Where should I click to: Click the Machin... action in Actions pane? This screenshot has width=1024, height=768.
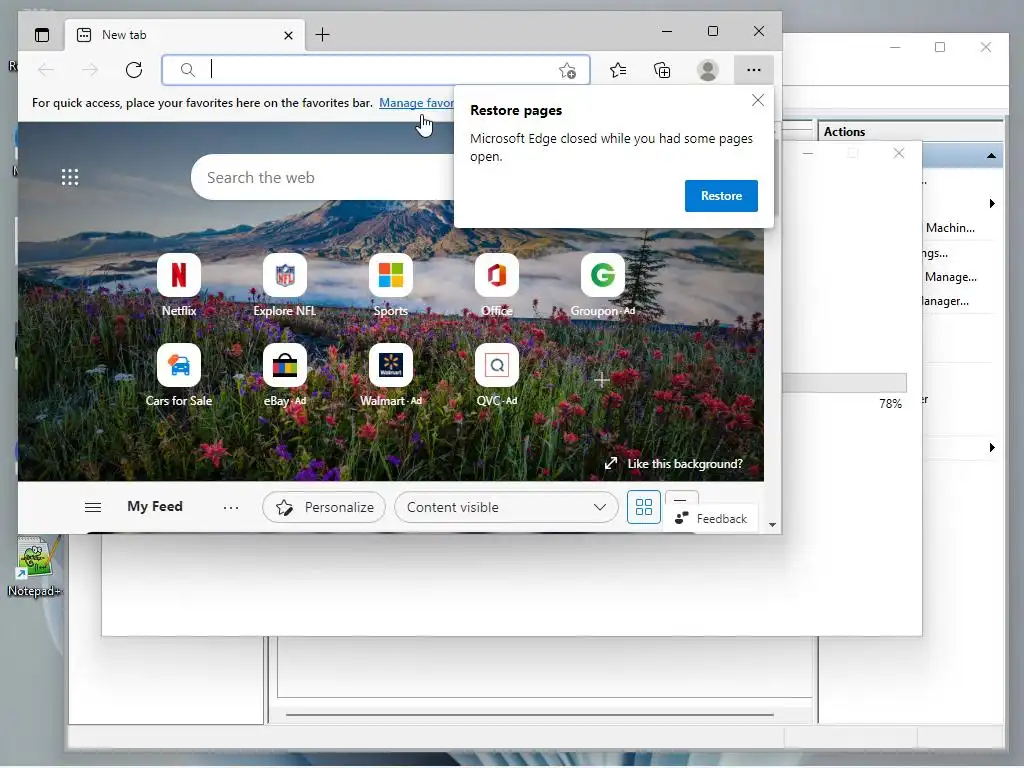tap(950, 228)
